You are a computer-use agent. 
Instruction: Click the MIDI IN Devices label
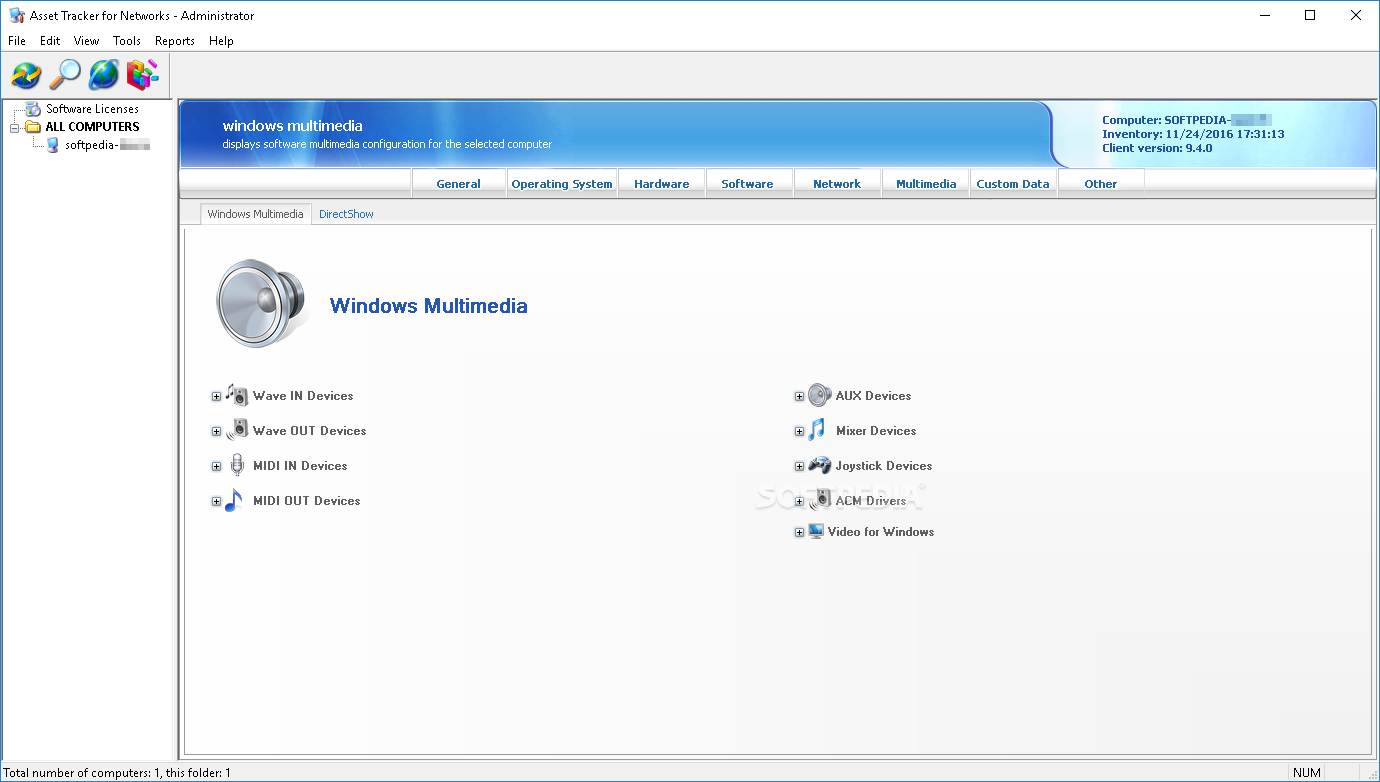coord(300,466)
